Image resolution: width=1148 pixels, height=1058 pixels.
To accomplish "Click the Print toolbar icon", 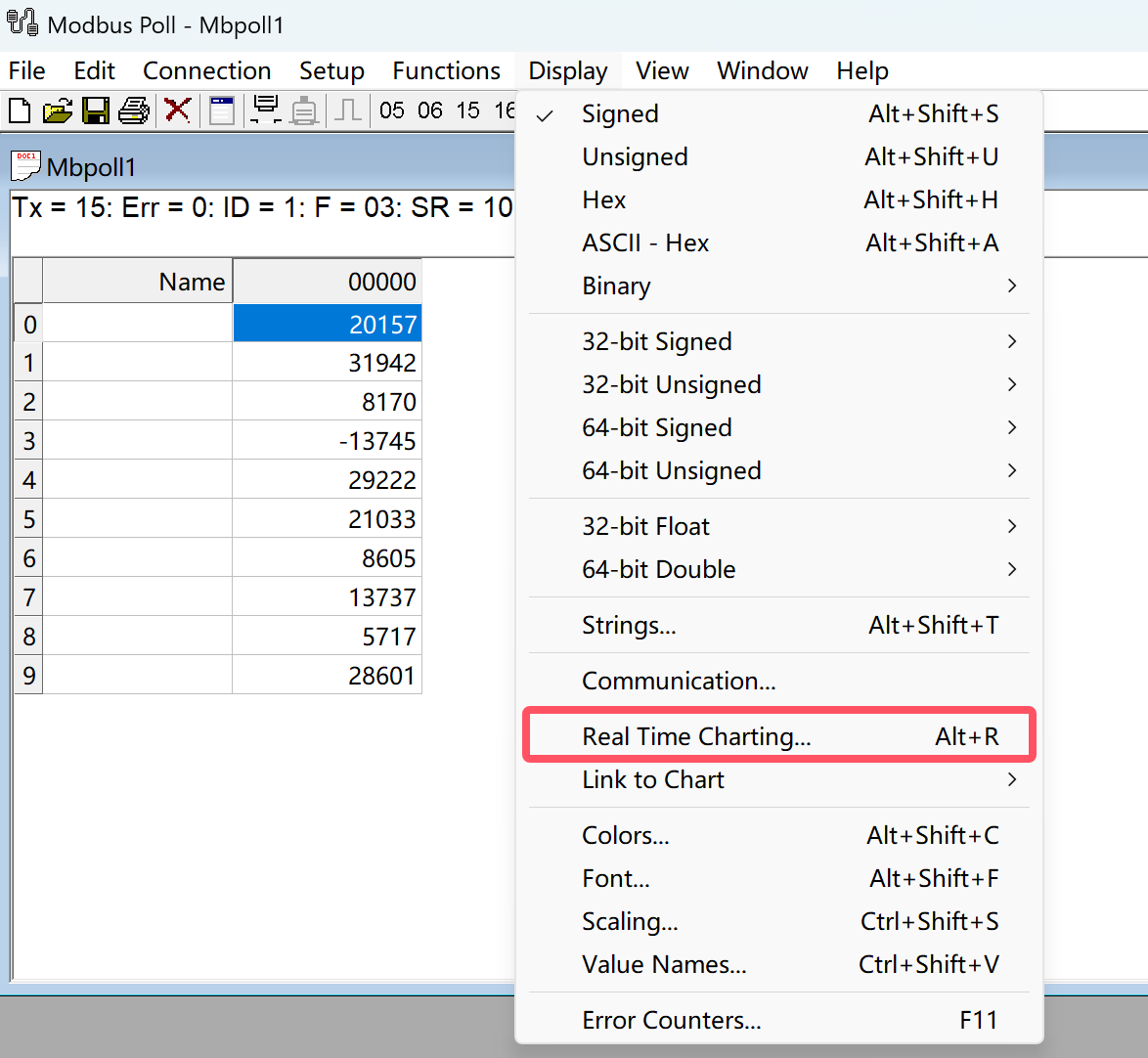I will pos(135,110).
